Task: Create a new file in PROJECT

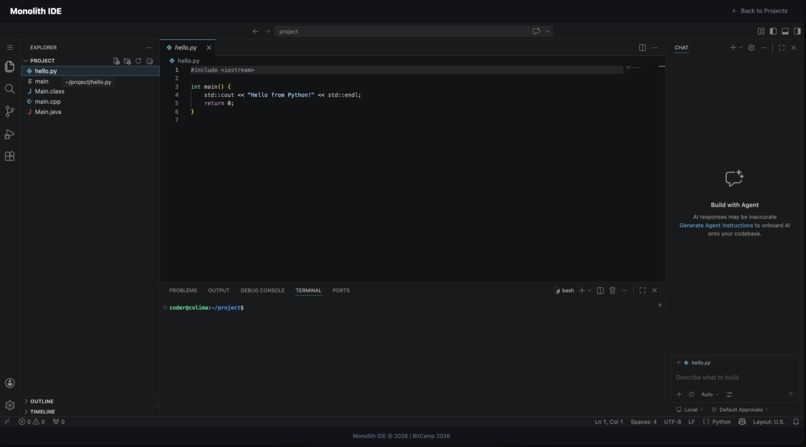Action: (x=116, y=61)
